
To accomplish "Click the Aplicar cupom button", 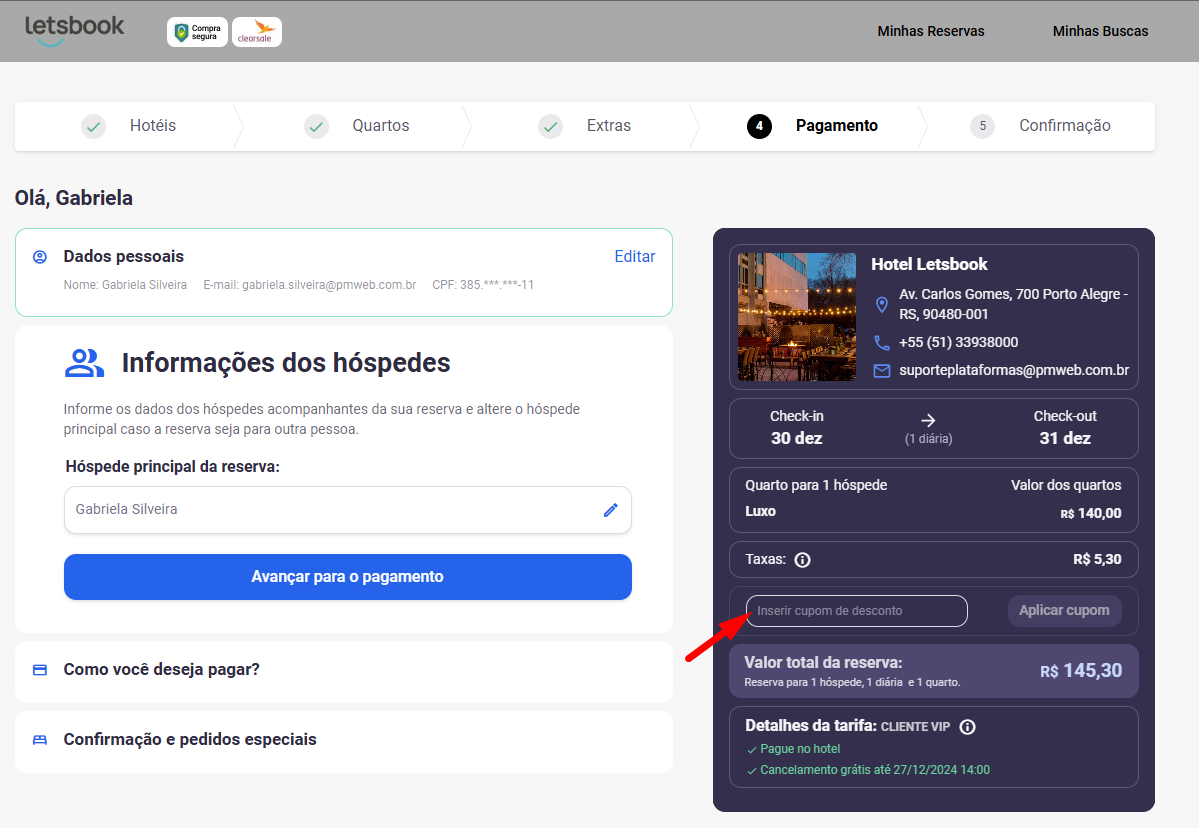I will (x=1064, y=611).
